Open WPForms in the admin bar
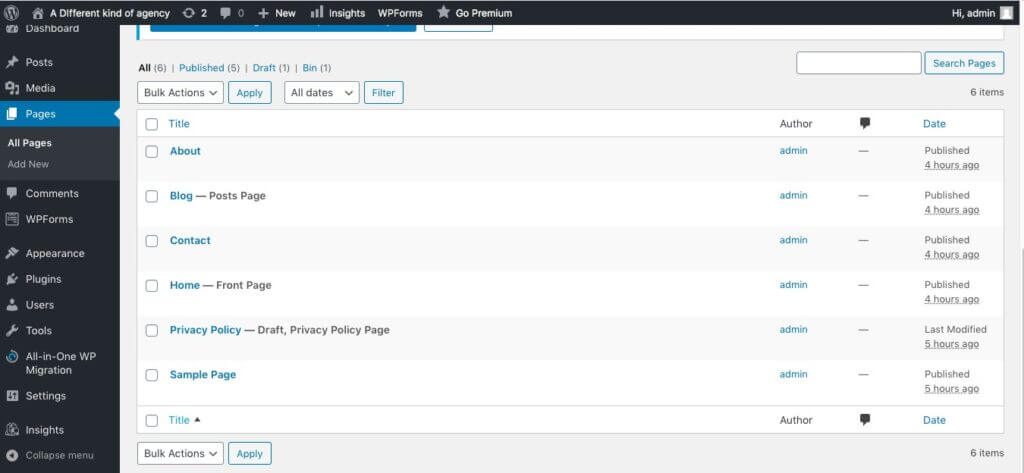The image size is (1024, 473). point(400,13)
